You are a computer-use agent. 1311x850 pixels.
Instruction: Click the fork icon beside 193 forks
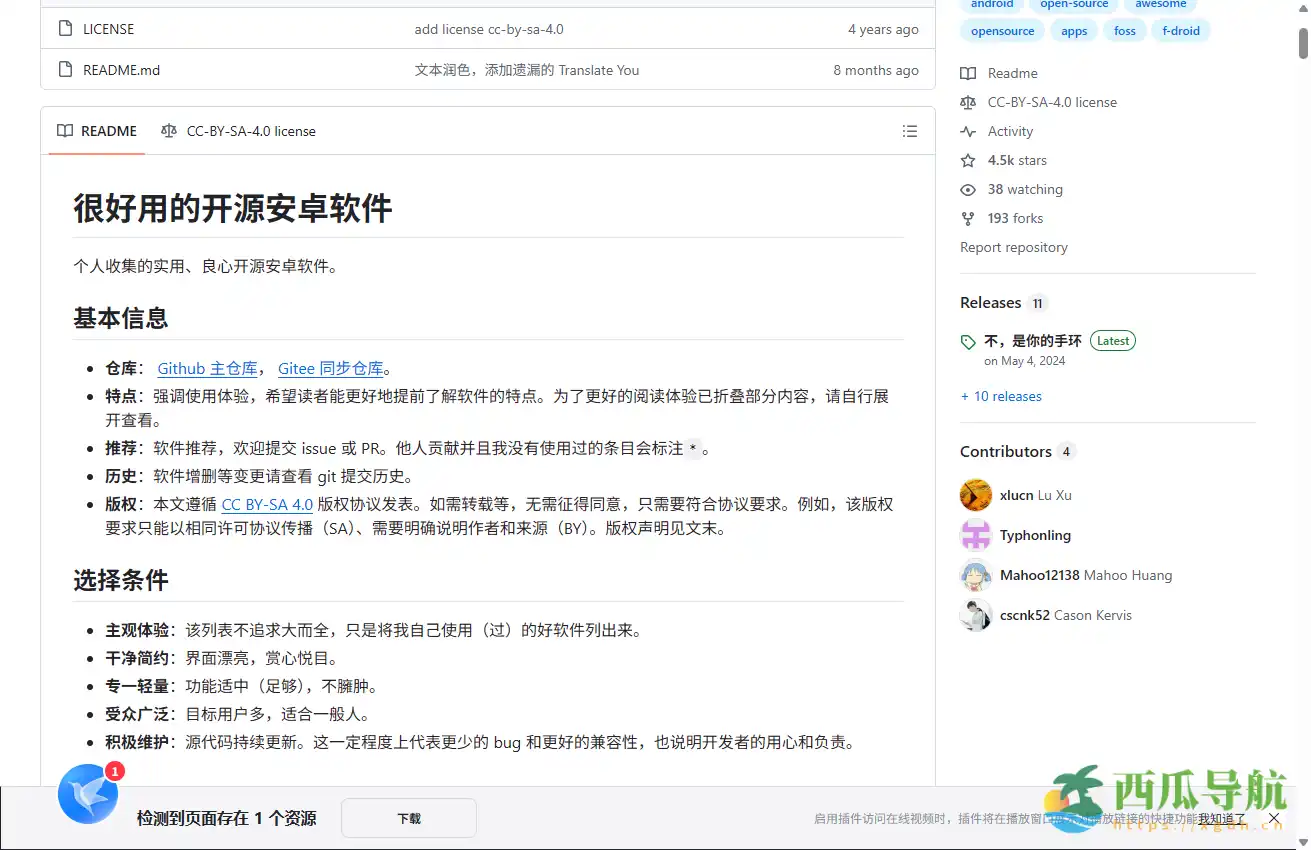[967, 218]
